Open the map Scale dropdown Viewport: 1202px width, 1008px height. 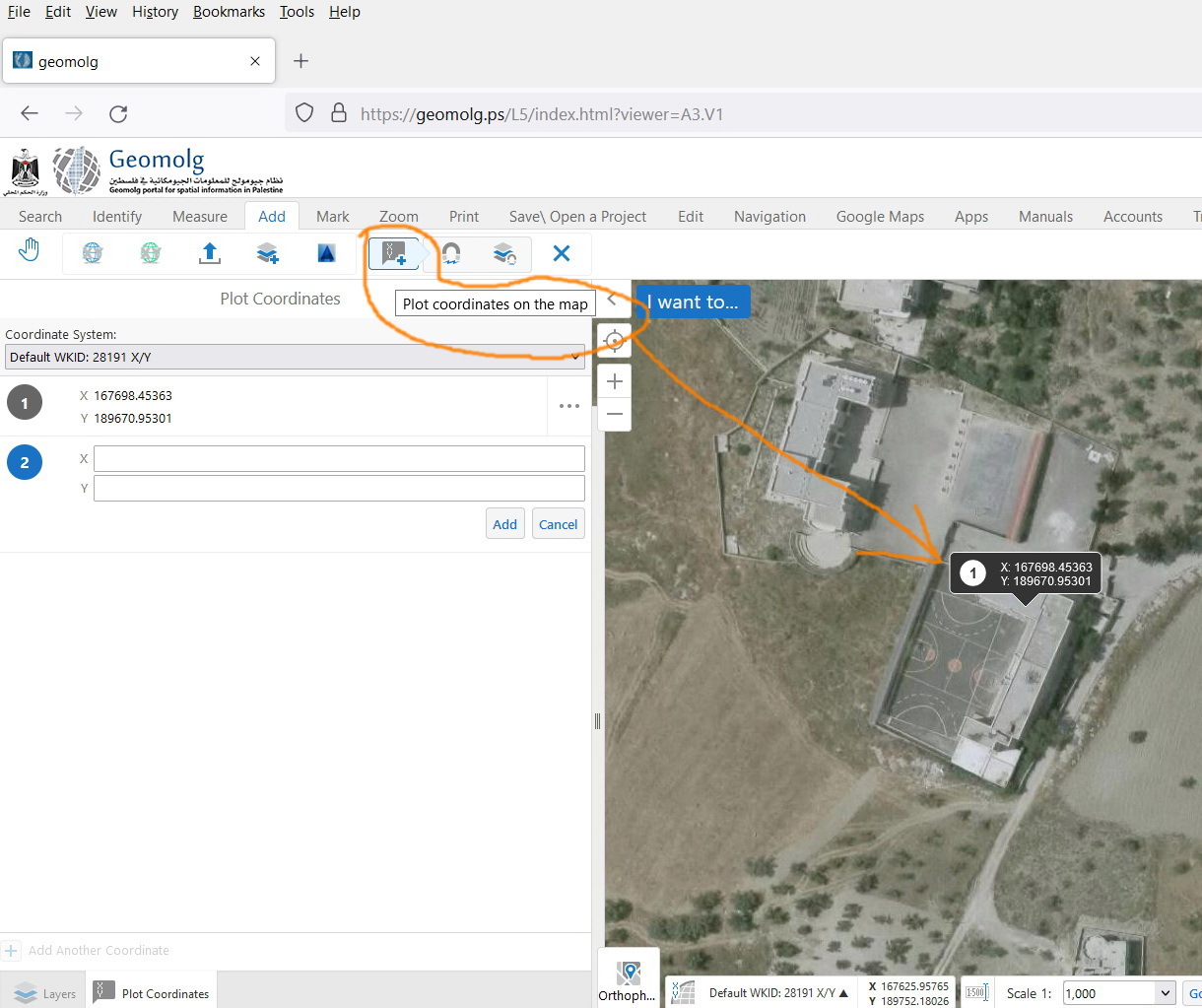[1119, 993]
